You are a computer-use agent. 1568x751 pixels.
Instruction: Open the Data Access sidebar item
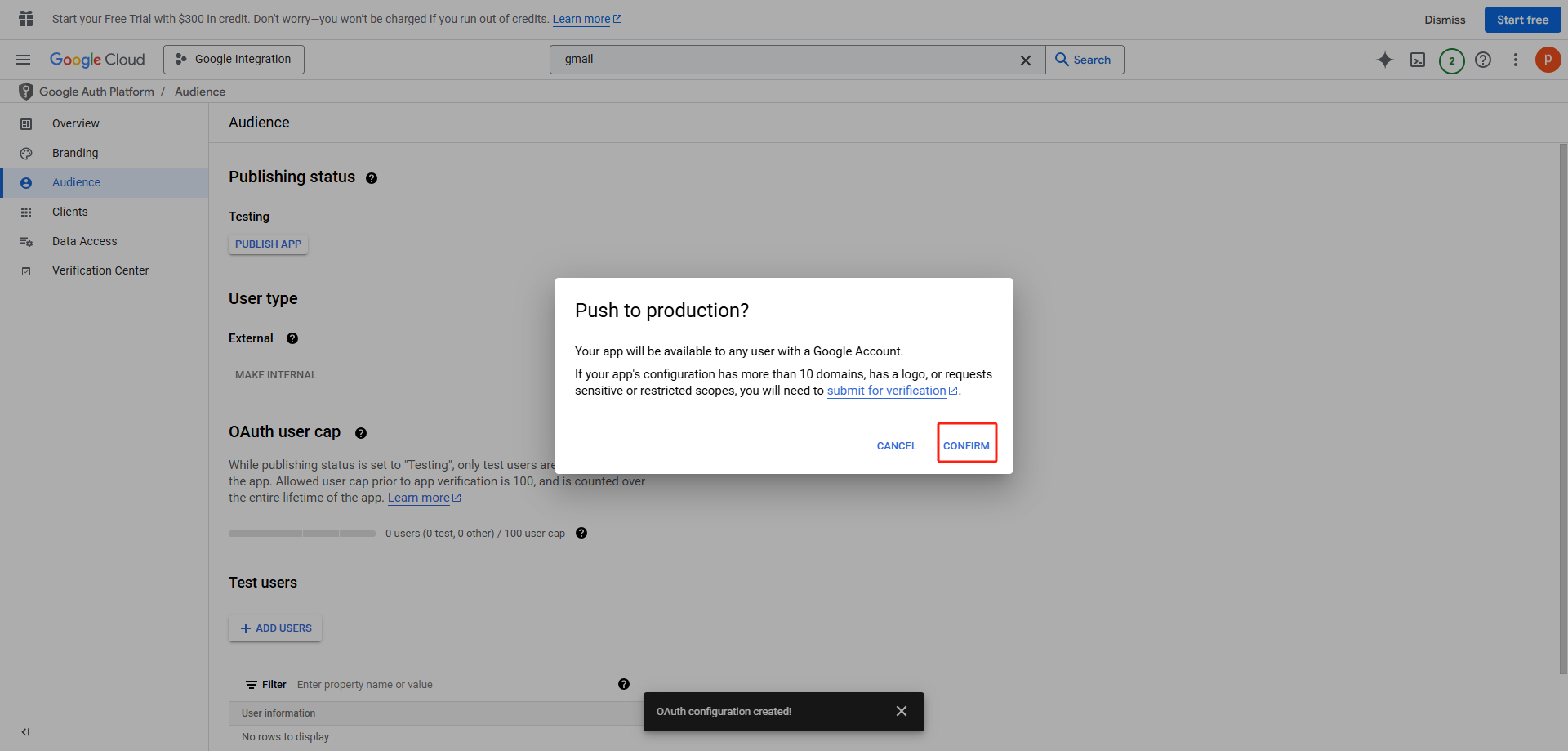(x=84, y=241)
